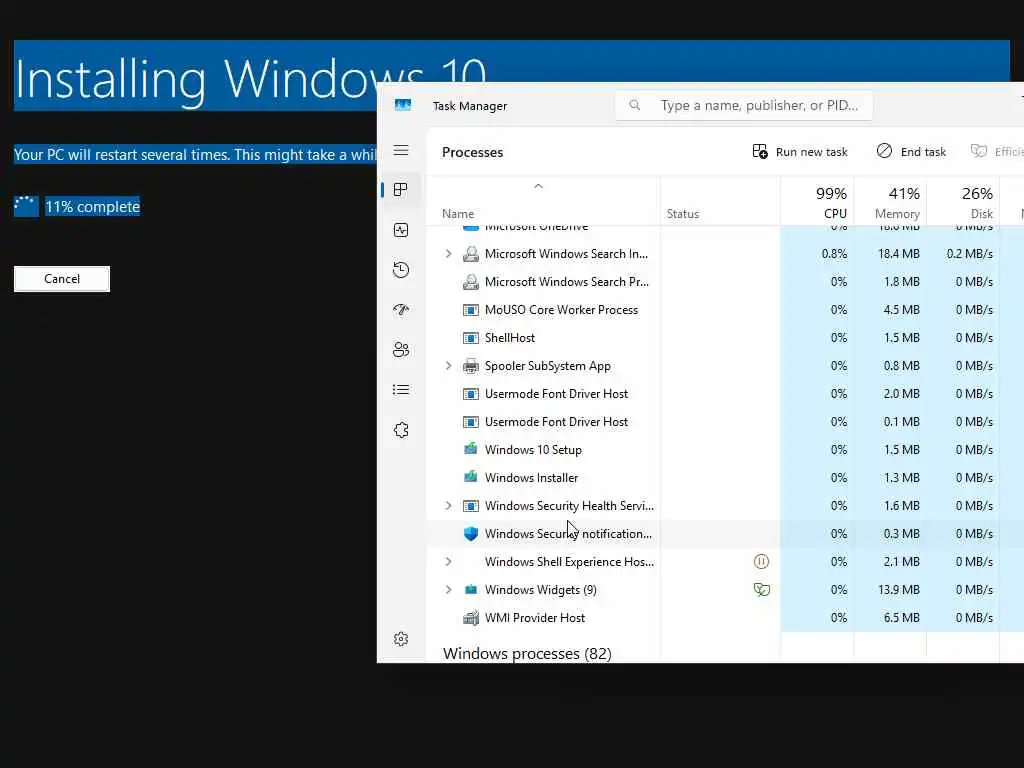
Task: Click the Spooler SubSystem App printer icon
Action: [471, 366]
